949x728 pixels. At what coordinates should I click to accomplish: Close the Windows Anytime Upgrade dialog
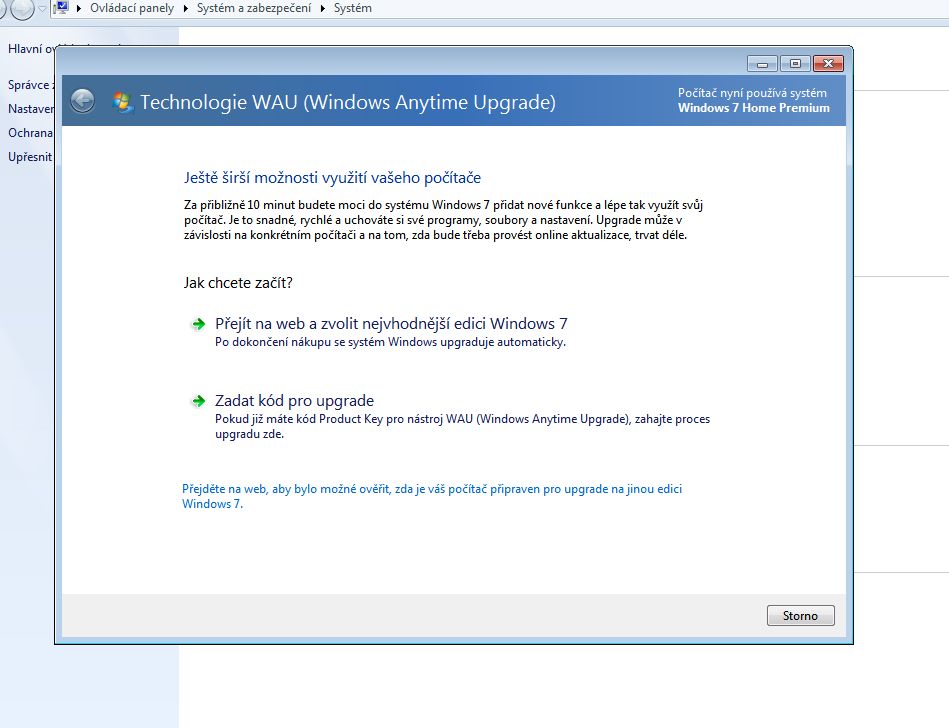coord(829,64)
